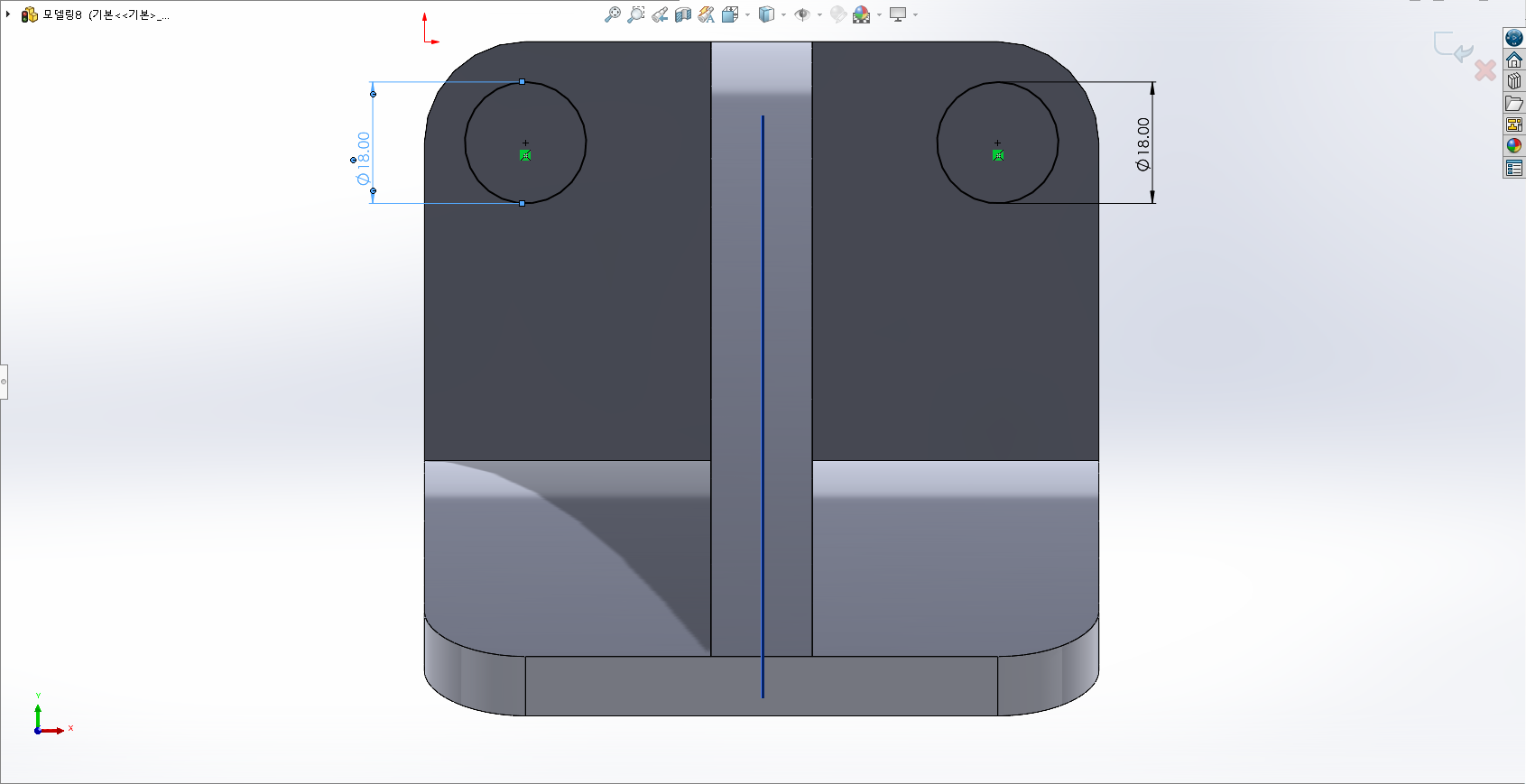This screenshot has width=1526, height=784.
Task: Open the Custom Properties task pane tab
Action: tap(1514, 168)
